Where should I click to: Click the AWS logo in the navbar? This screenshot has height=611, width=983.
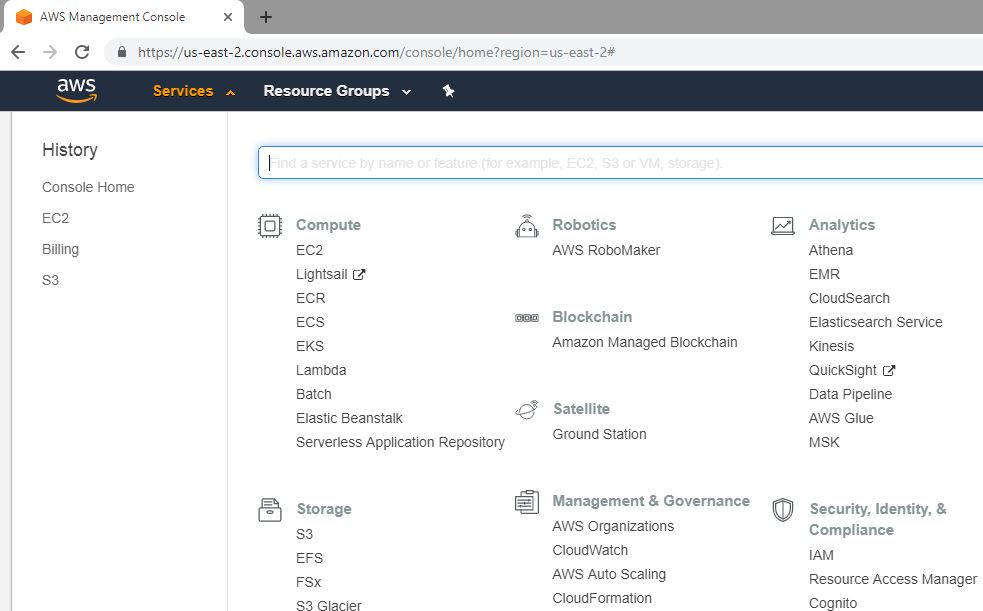point(76,90)
